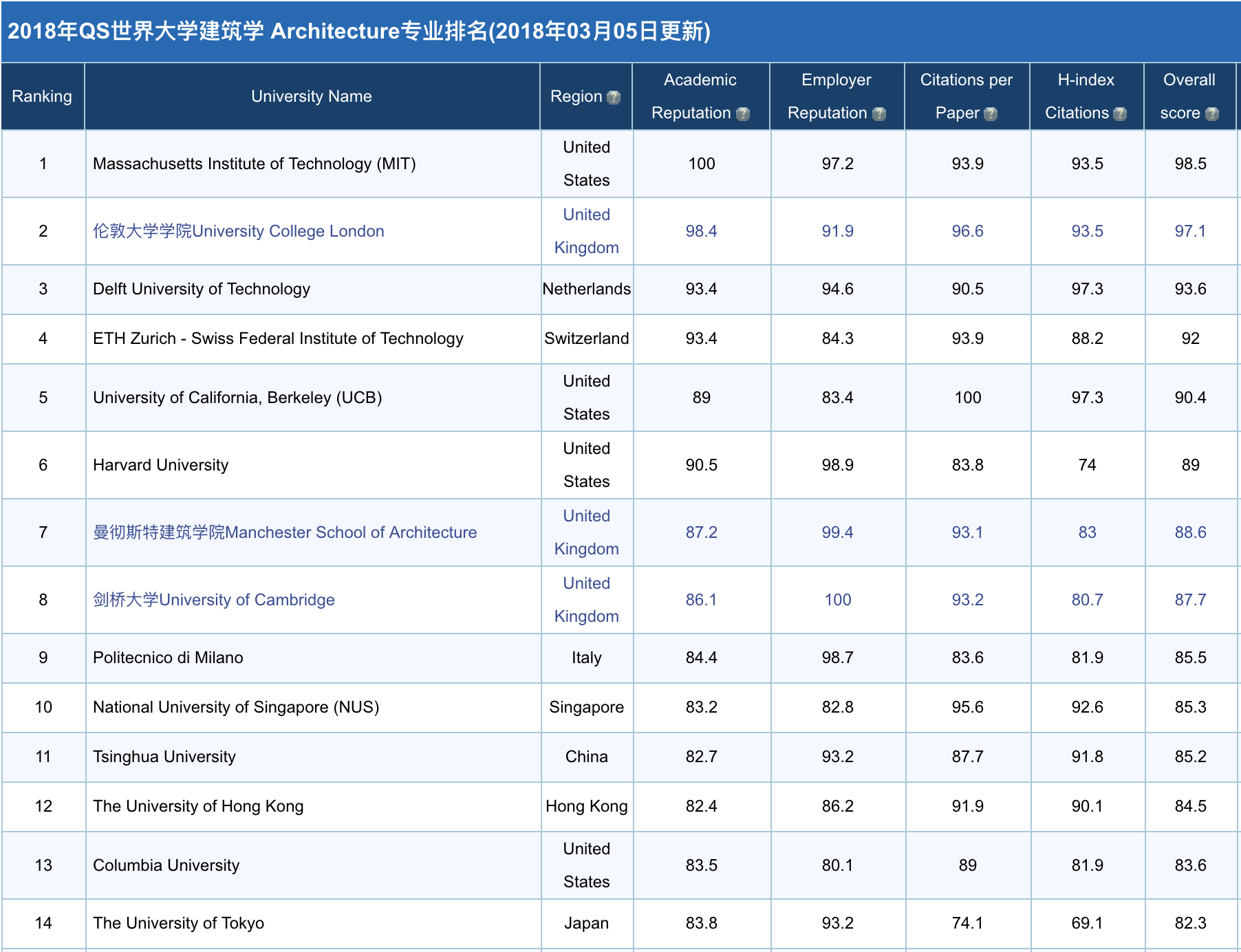Click Manchester employer reputation 99.4
This screenshot has width=1241, height=952.
[x=838, y=532]
